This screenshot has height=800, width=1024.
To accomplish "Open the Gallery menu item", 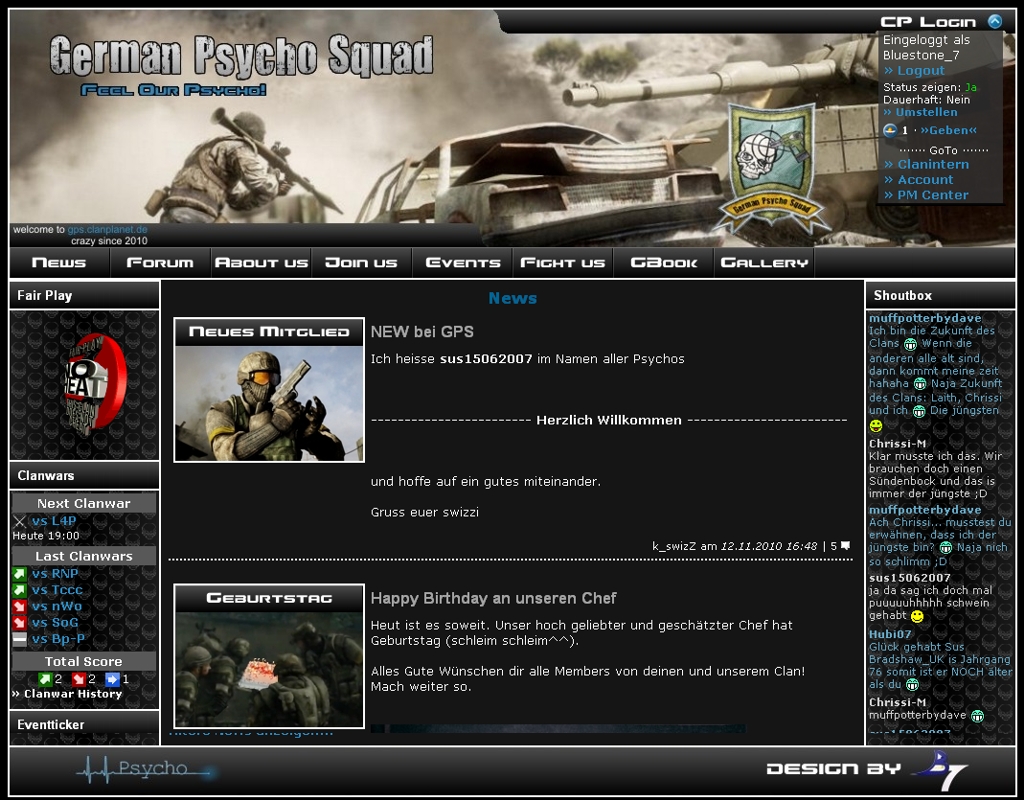I will (764, 263).
